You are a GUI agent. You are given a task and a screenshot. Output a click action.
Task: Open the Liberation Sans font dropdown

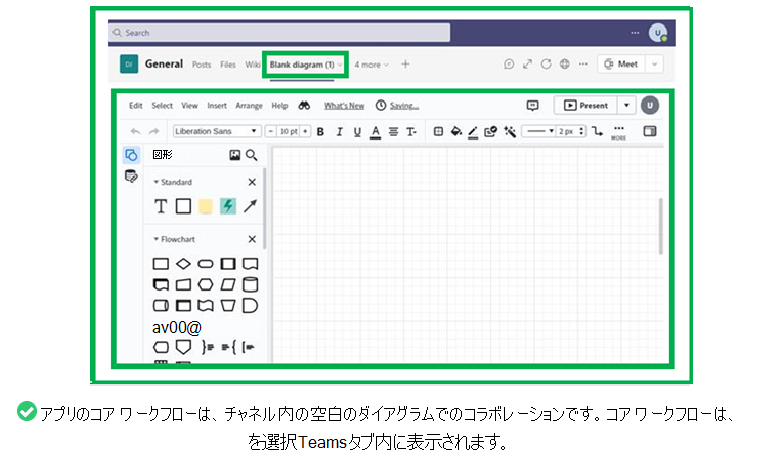(216, 131)
